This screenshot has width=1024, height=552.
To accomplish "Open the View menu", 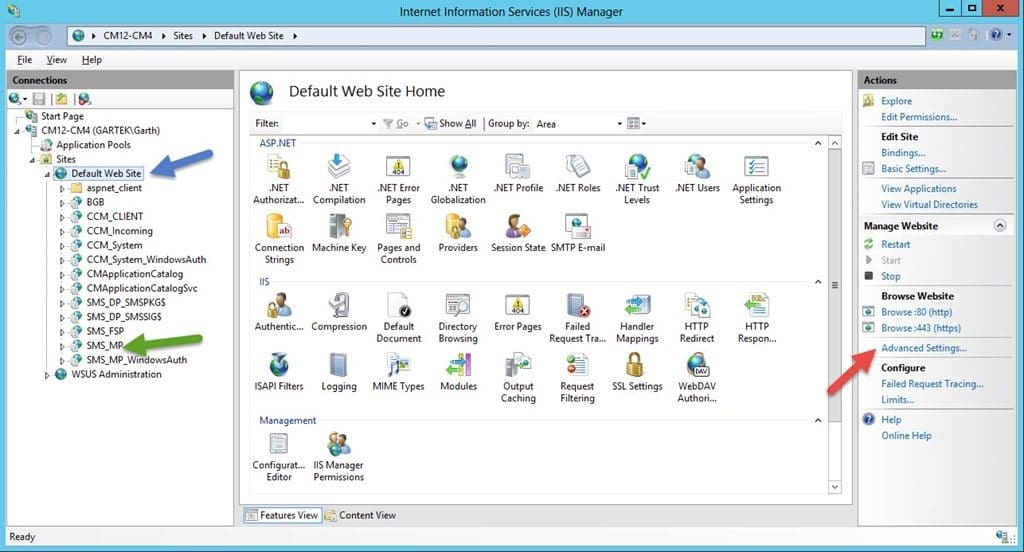I will [56, 59].
